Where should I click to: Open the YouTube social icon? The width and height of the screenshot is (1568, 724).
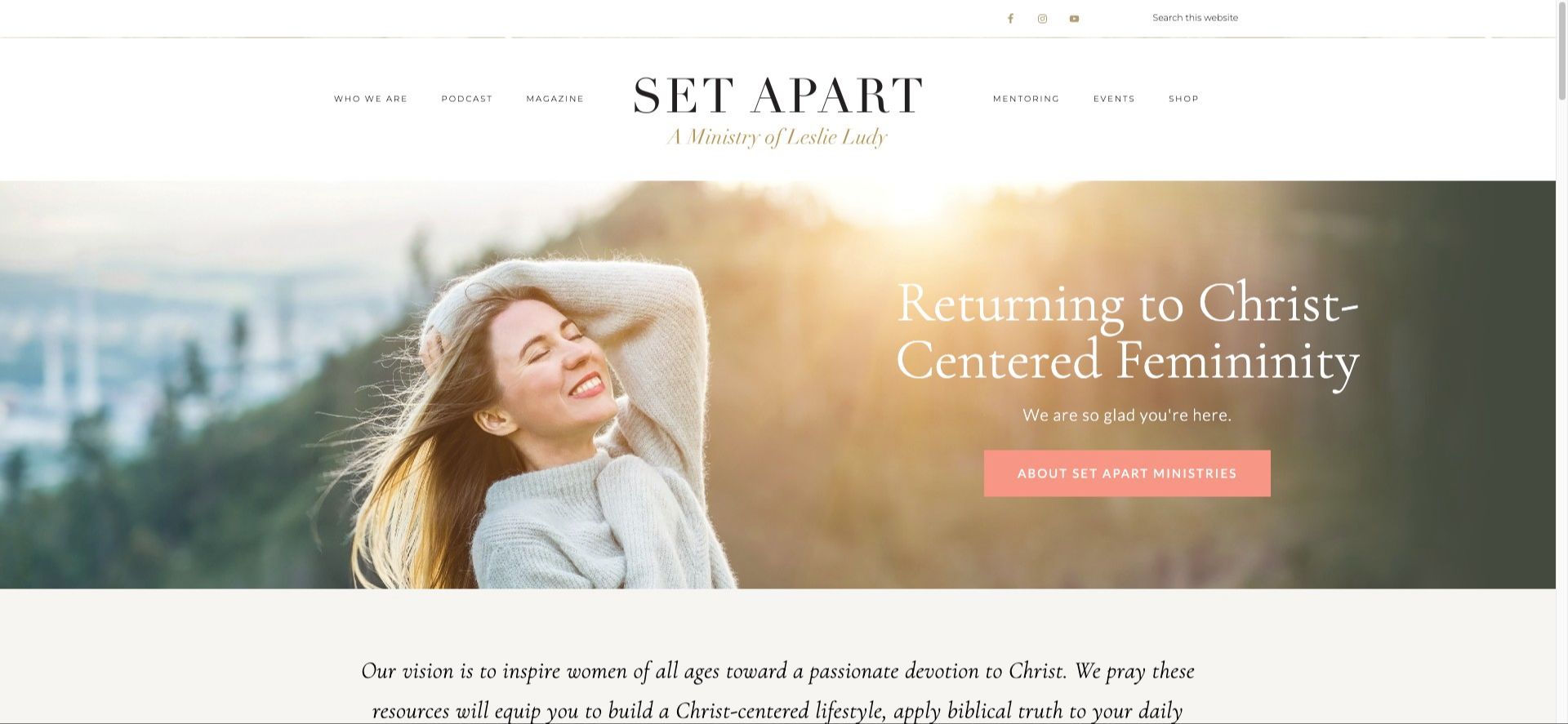pyautogui.click(x=1074, y=18)
